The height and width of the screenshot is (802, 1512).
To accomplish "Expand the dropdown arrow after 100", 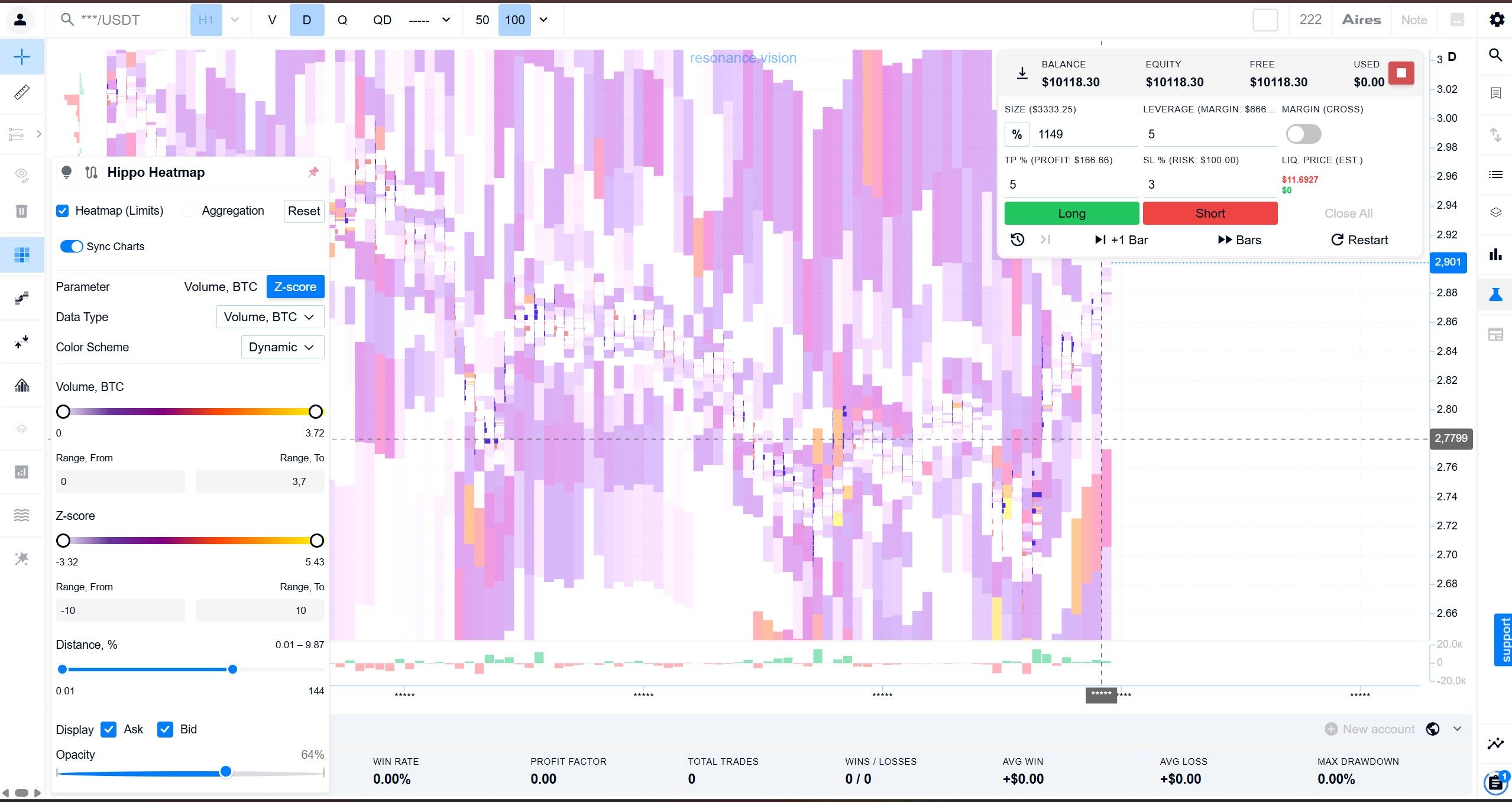I will click(x=543, y=20).
